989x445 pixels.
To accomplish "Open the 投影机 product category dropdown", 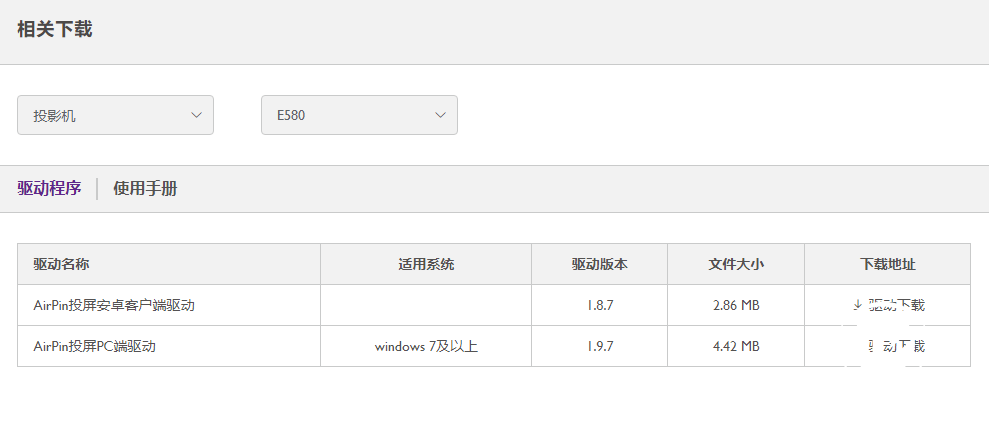I will coord(115,115).
